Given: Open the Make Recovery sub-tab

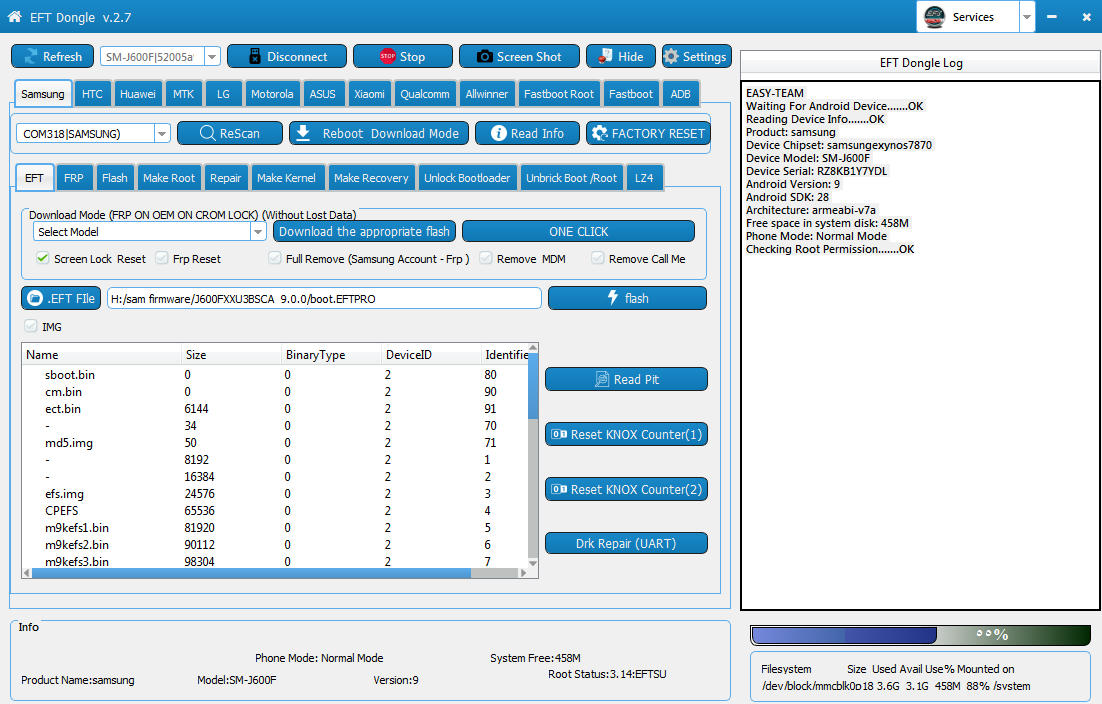Looking at the screenshot, I should [x=371, y=178].
